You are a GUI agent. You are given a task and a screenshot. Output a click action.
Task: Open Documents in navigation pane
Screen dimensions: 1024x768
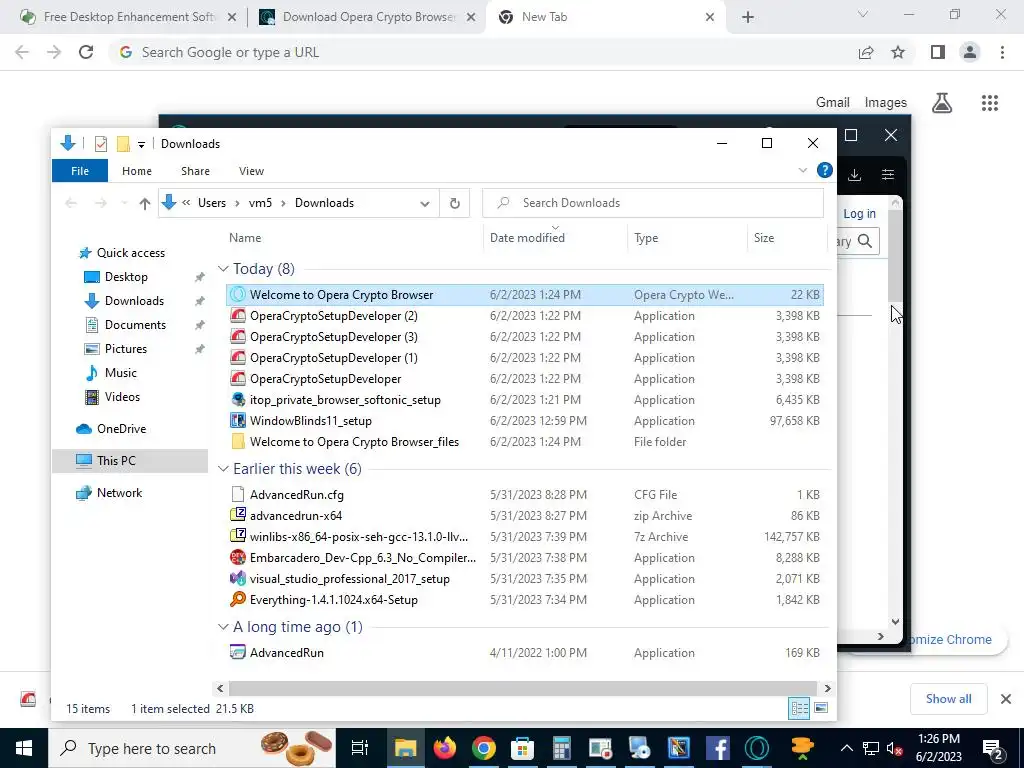(x=135, y=325)
